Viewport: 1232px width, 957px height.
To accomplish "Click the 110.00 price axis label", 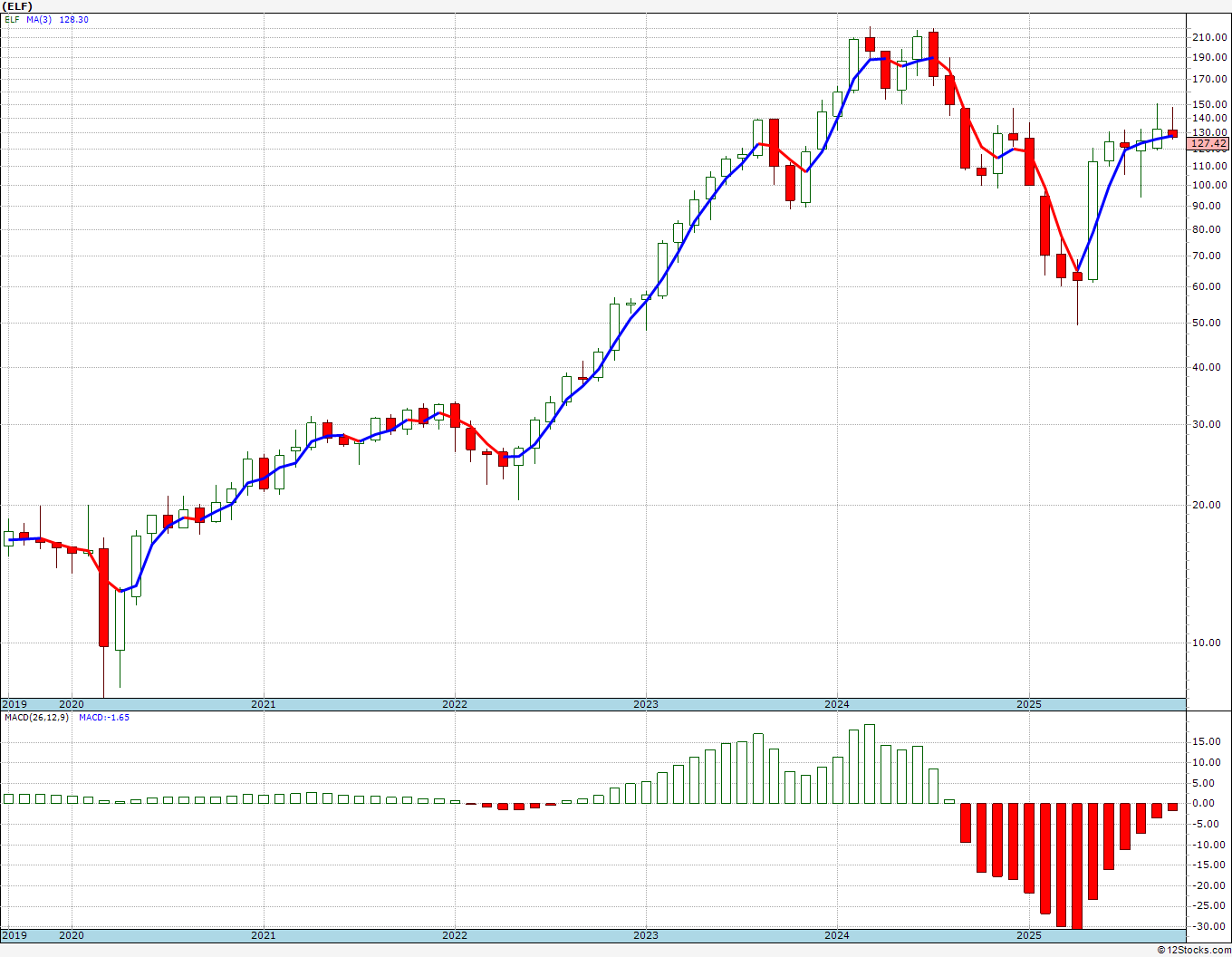I will click(1208, 166).
